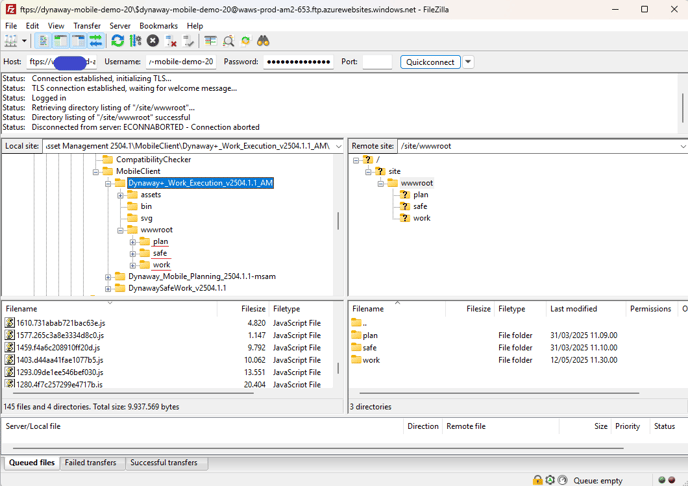688x486 pixels.
Task: Toggle synchronized browsing icon
Action: (246, 41)
